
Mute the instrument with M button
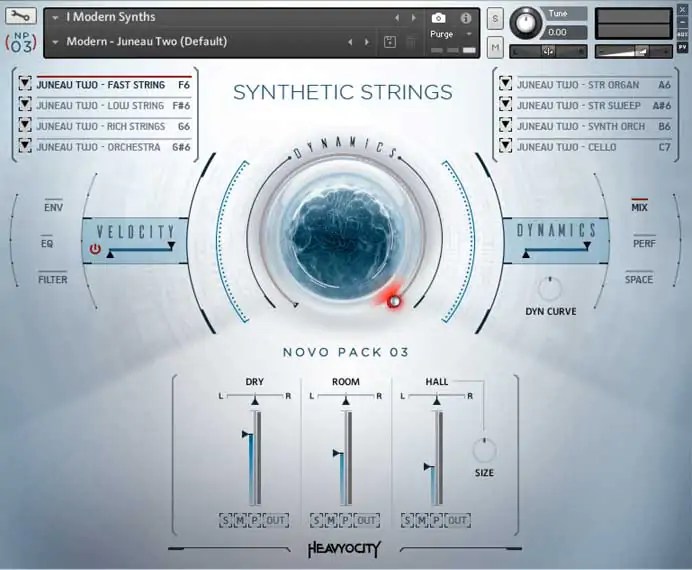coord(495,47)
